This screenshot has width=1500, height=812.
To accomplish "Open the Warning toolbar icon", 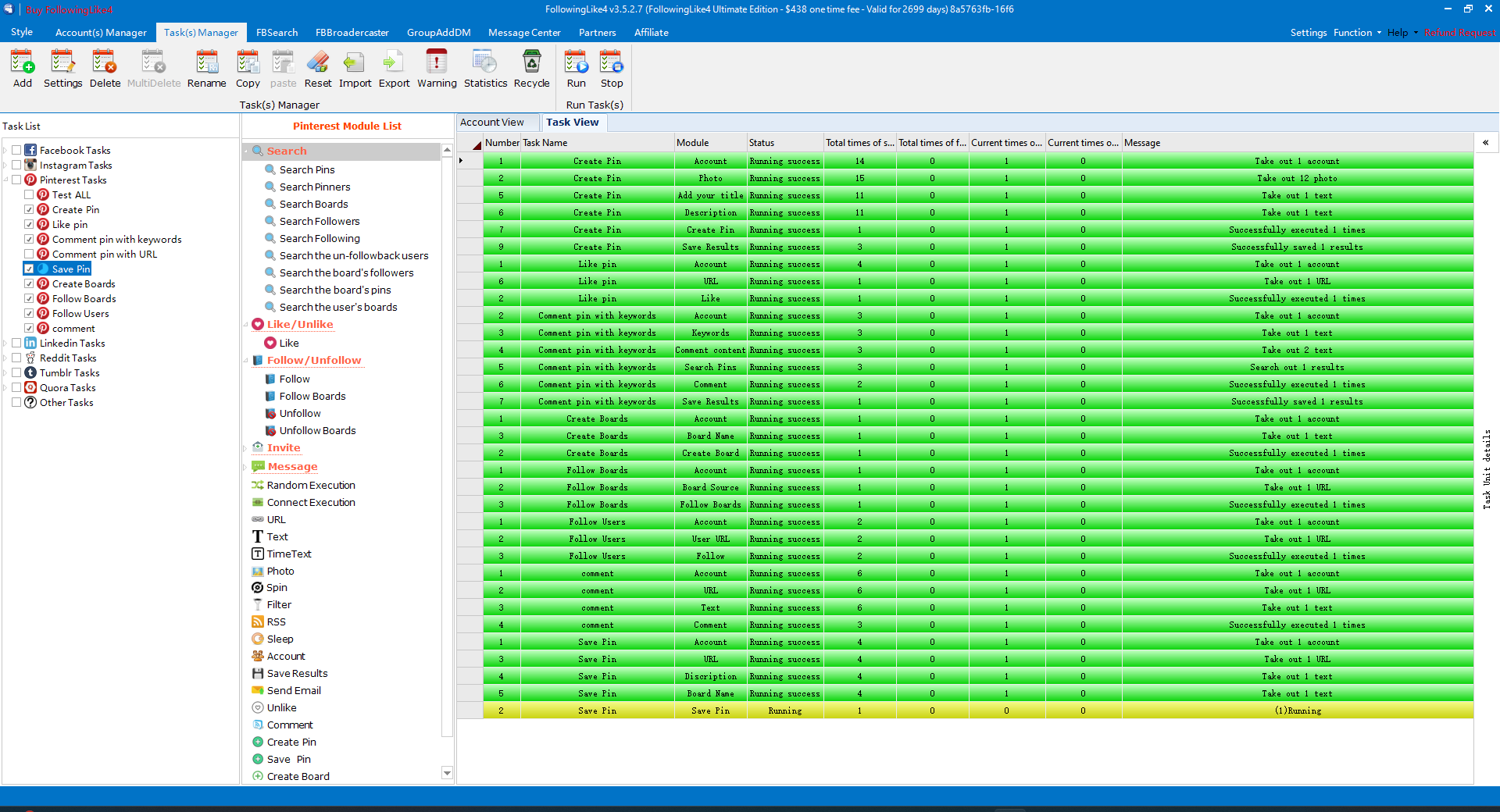I will coord(437,69).
